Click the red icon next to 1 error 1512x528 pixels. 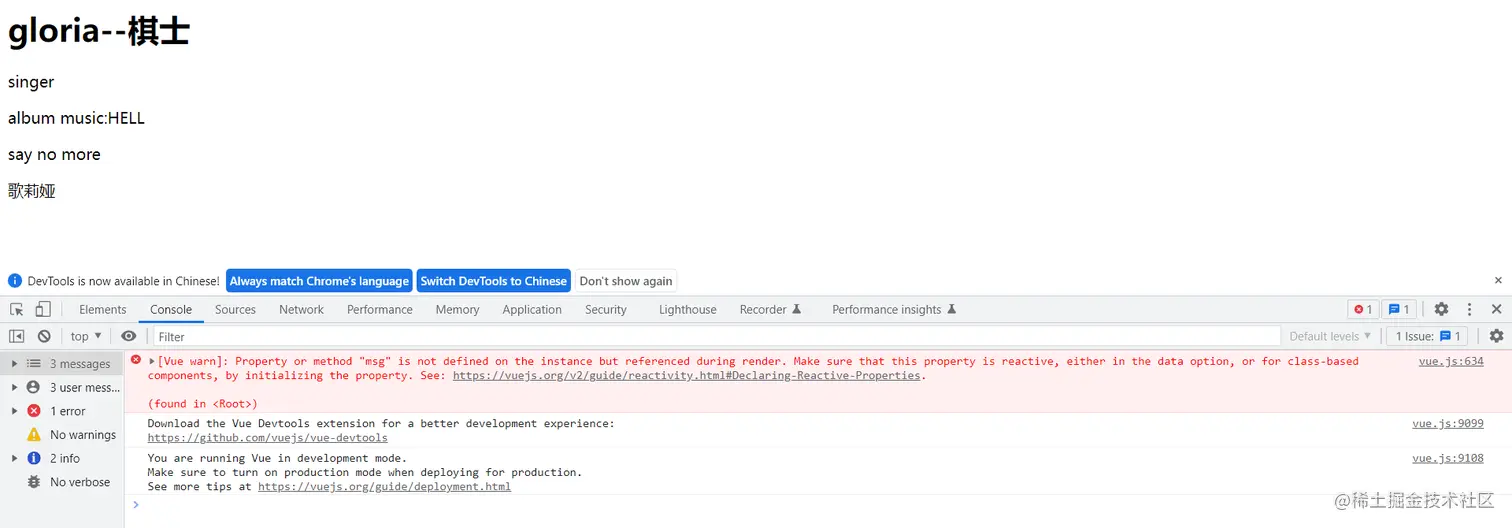coord(34,411)
